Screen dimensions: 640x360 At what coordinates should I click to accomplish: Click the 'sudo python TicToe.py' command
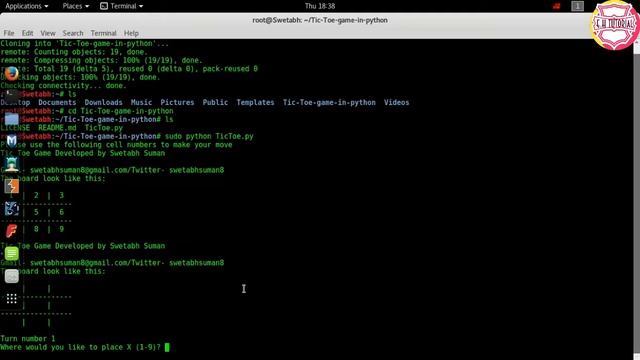point(209,136)
